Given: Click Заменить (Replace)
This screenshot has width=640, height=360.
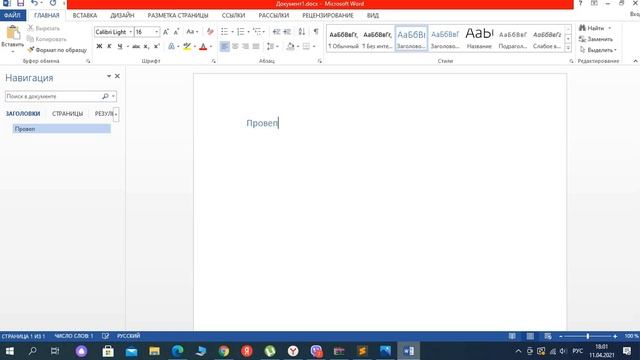Looking at the screenshot, I should point(596,39).
